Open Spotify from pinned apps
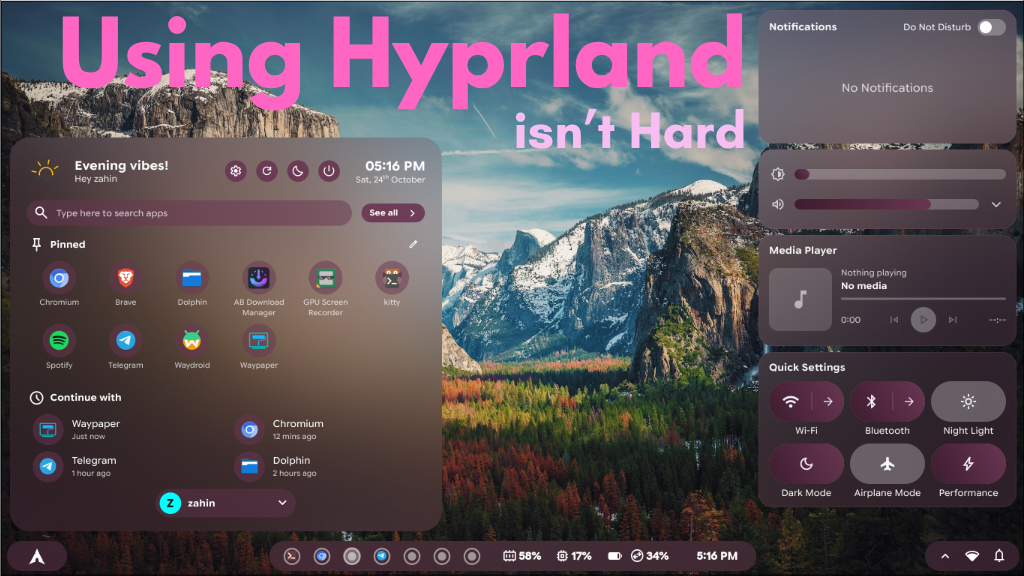 [59, 340]
